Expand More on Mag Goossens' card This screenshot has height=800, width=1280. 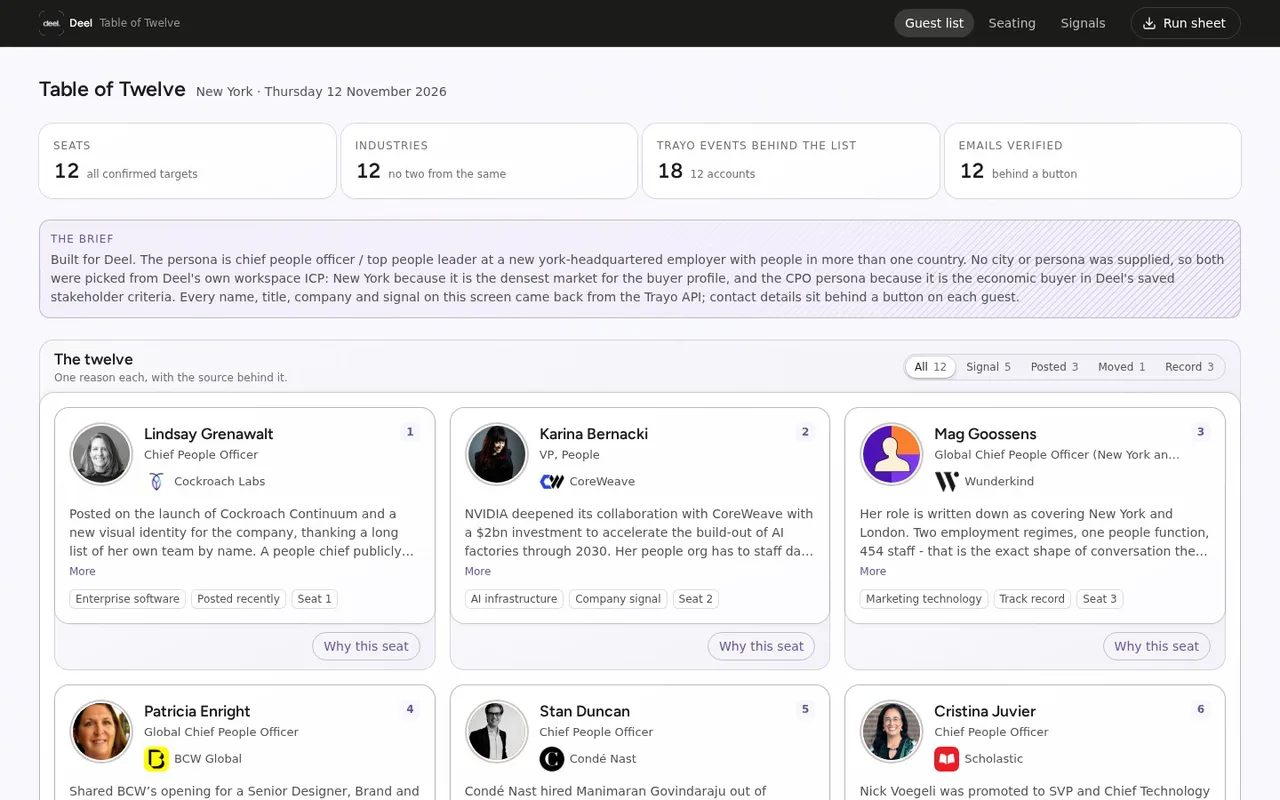[872, 571]
